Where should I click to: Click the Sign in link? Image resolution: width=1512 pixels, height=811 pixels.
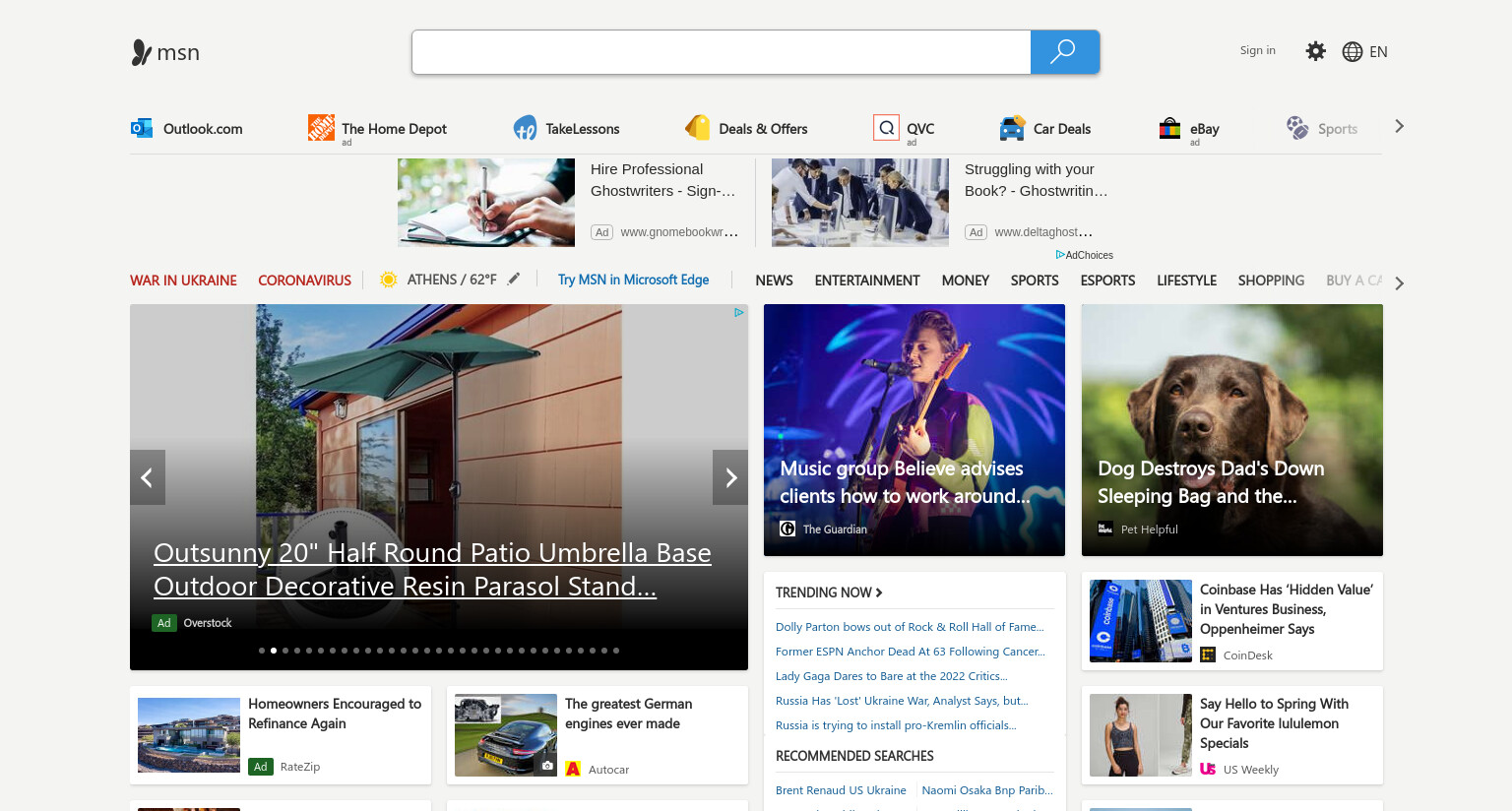coord(1257,50)
